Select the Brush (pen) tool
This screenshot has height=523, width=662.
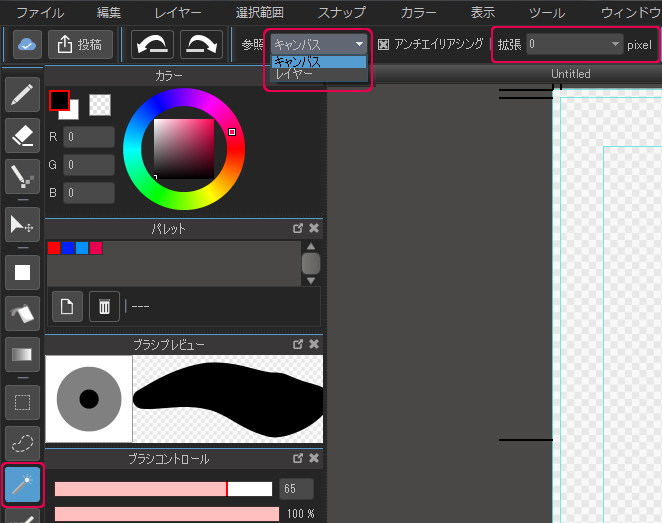(x=22, y=95)
